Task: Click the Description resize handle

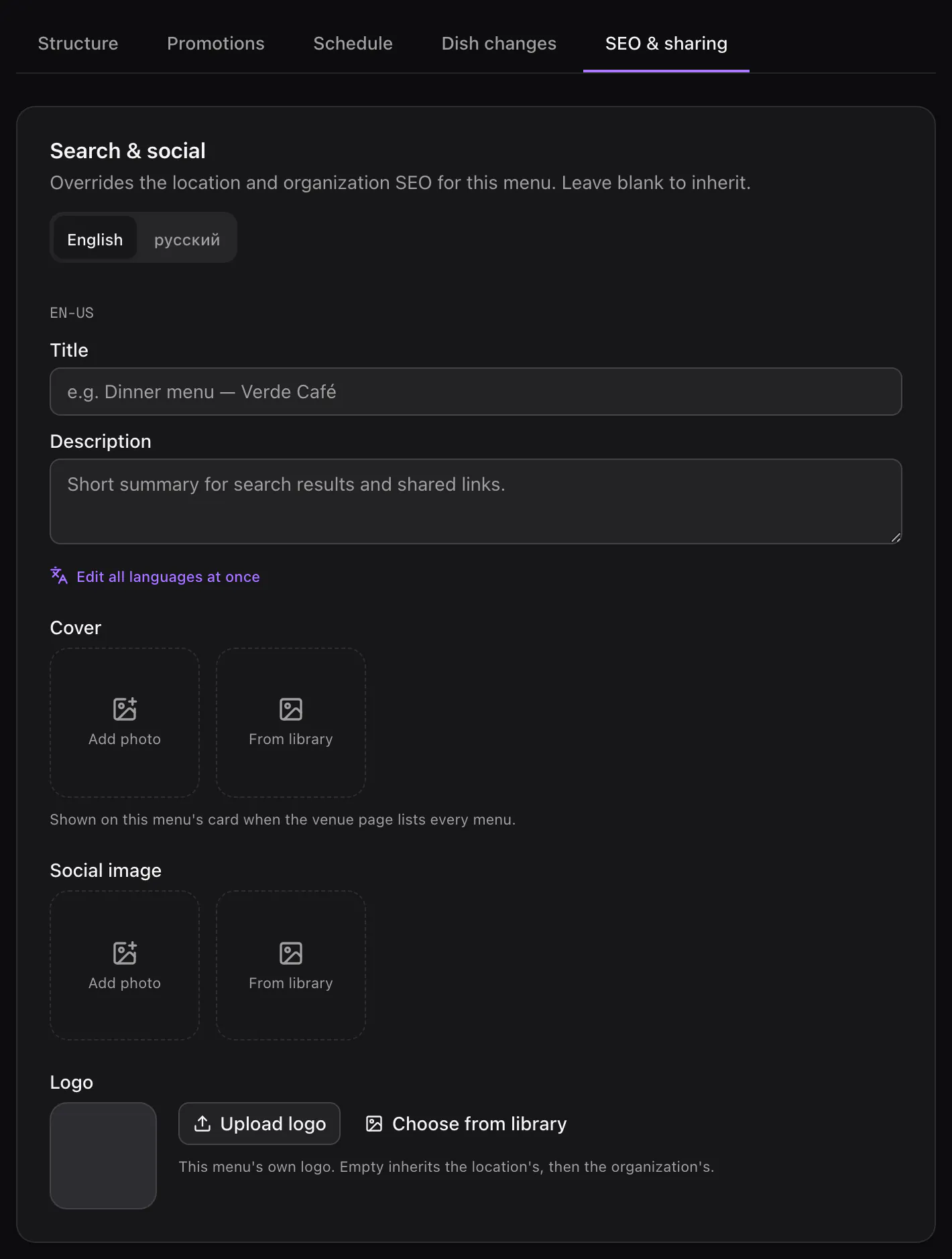Action: coord(896,538)
